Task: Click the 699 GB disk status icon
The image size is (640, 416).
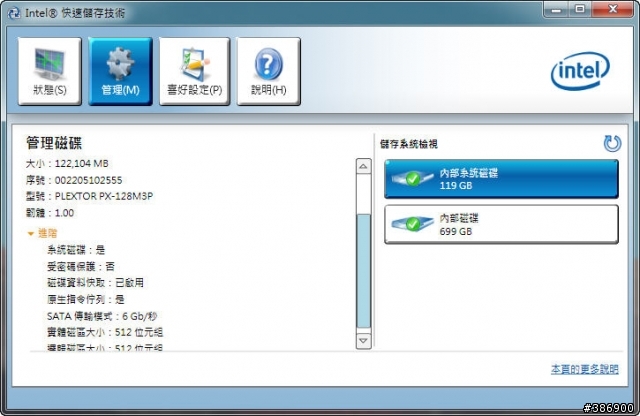Action: point(412,223)
